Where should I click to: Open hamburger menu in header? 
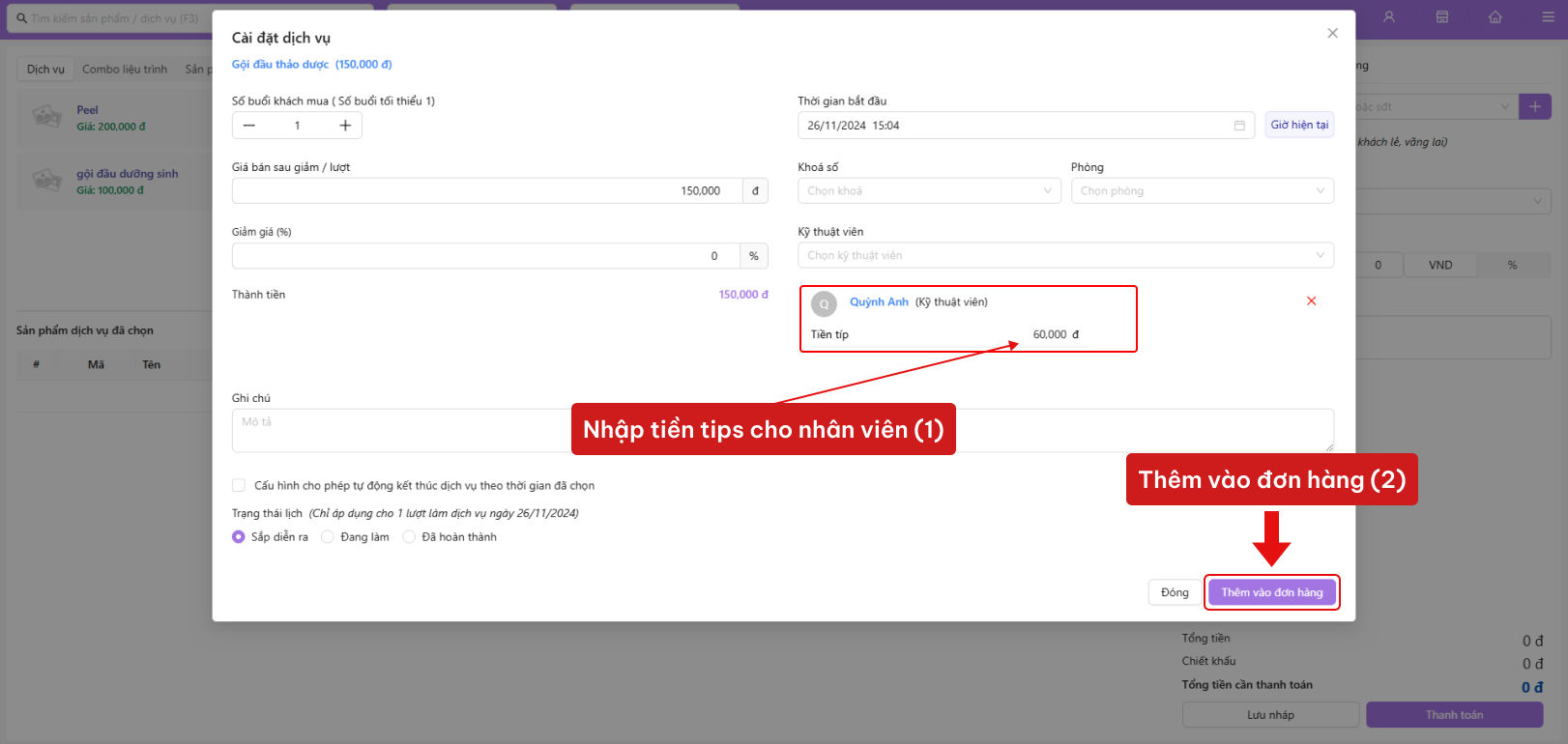coord(1549,17)
